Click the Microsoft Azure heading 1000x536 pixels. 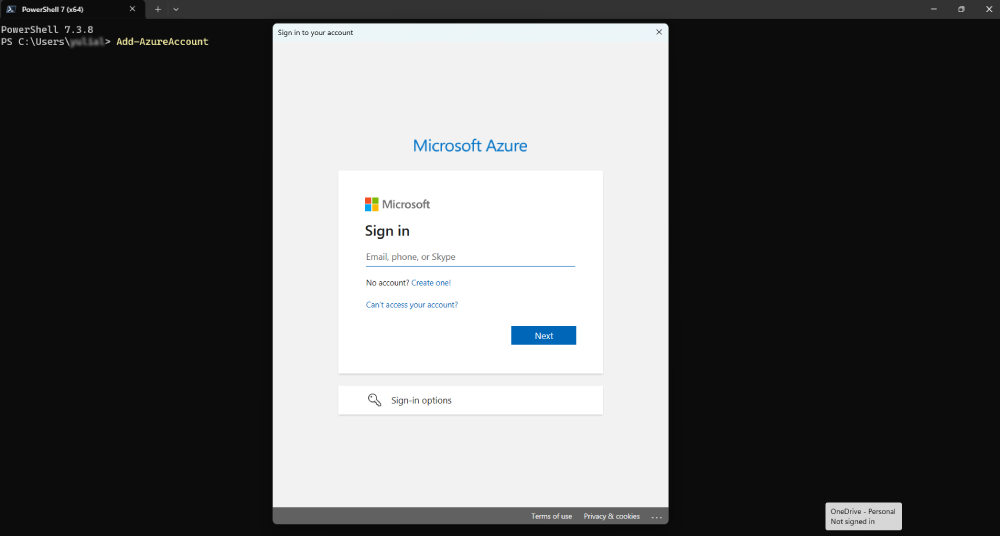(x=470, y=145)
